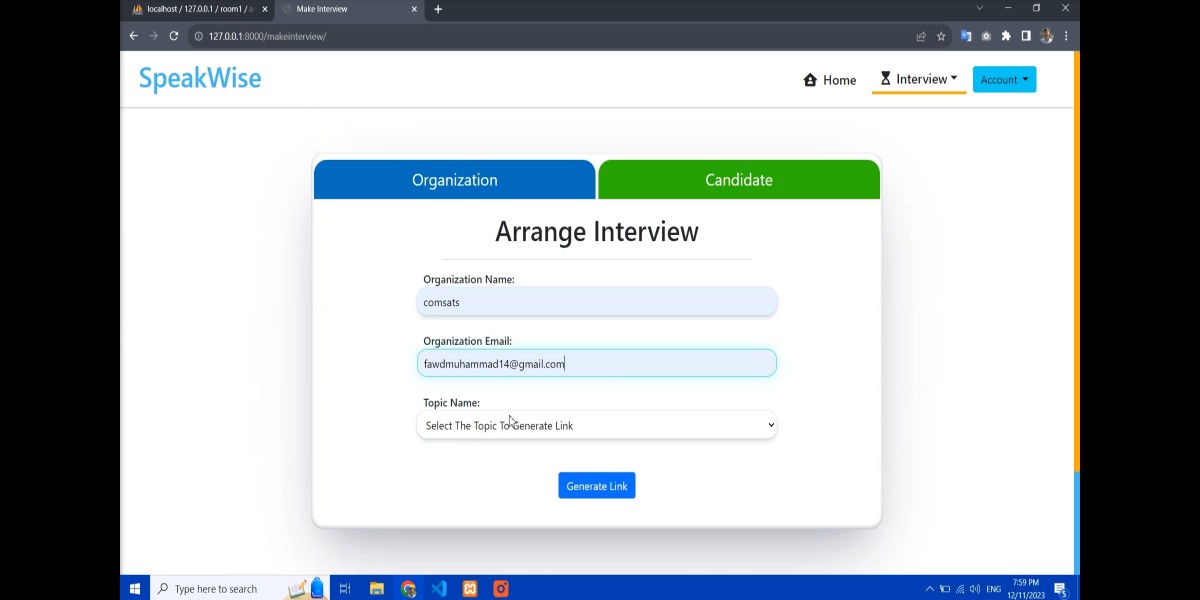Expand the hidden icons in the system tray

pos(929,588)
